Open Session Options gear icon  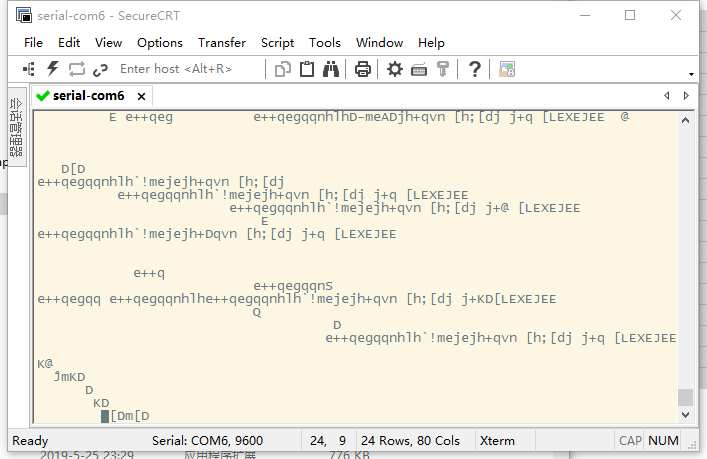click(x=395, y=69)
